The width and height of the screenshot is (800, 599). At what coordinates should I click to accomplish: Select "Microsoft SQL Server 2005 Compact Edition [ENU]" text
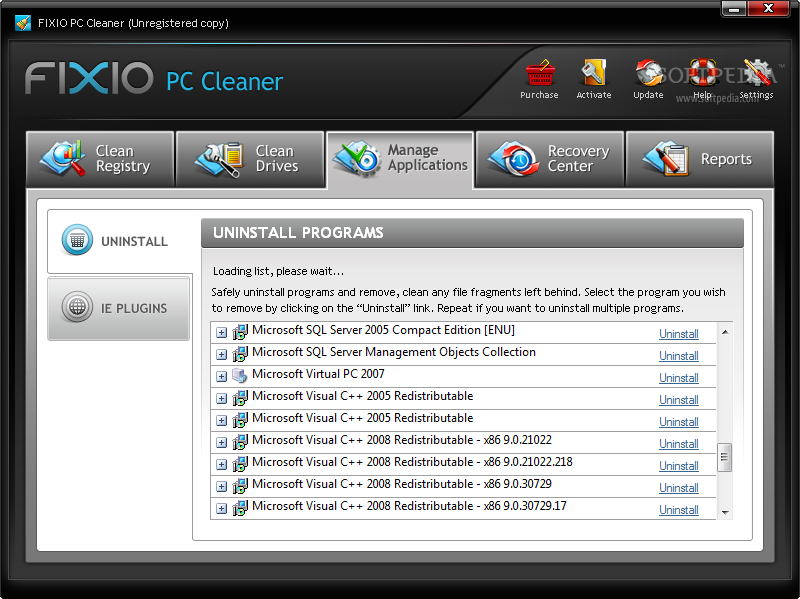(383, 330)
